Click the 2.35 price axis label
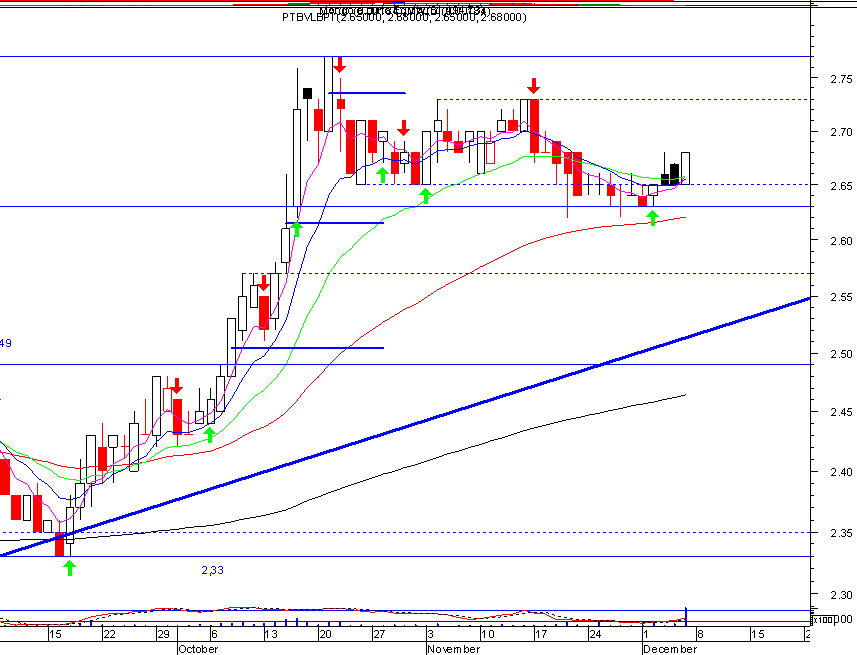This screenshot has width=857, height=655. [x=841, y=533]
